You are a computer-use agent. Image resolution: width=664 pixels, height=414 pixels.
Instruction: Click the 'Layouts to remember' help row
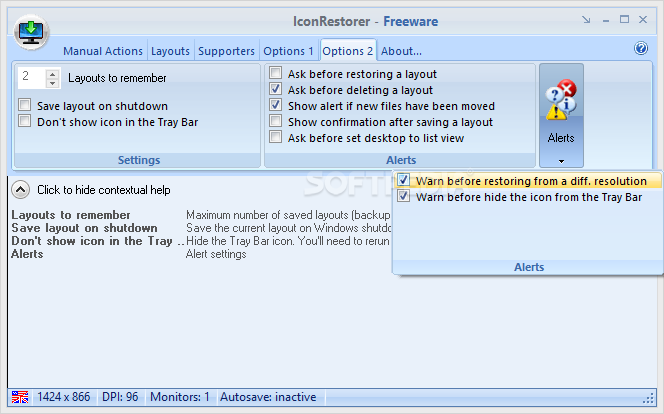pos(201,215)
